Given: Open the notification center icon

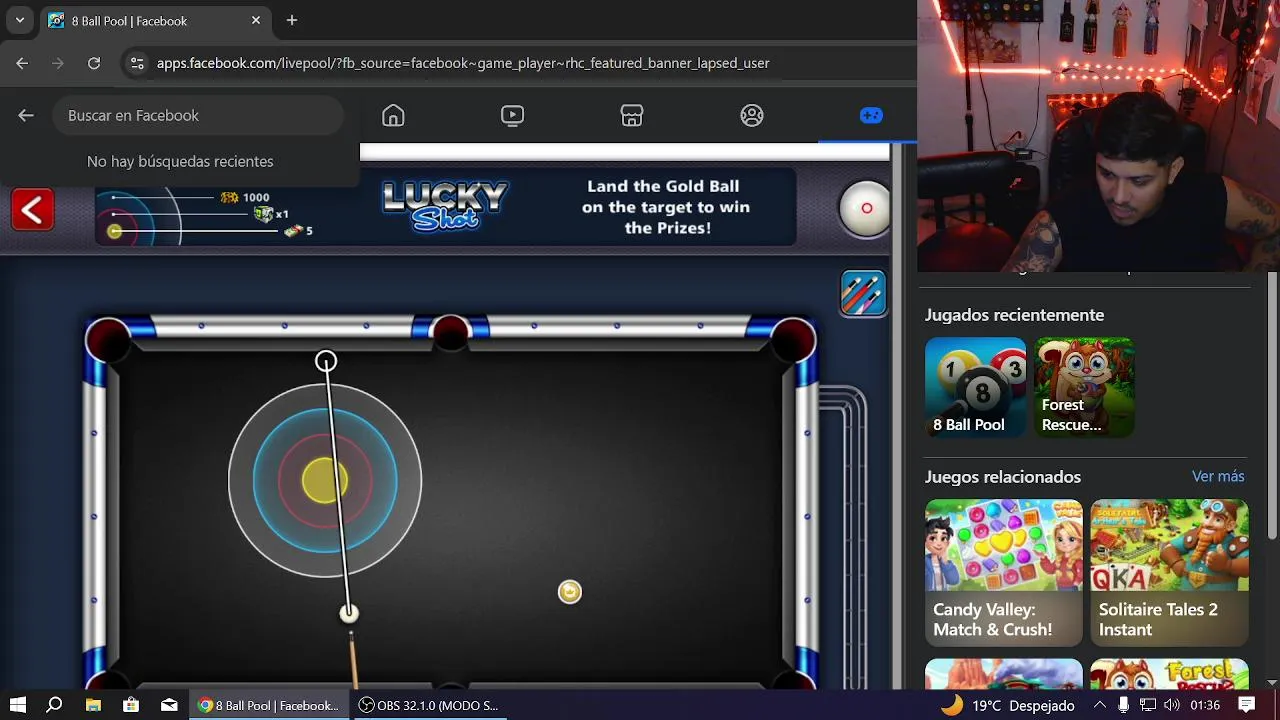Looking at the screenshot, I should tap(1246, 705).
